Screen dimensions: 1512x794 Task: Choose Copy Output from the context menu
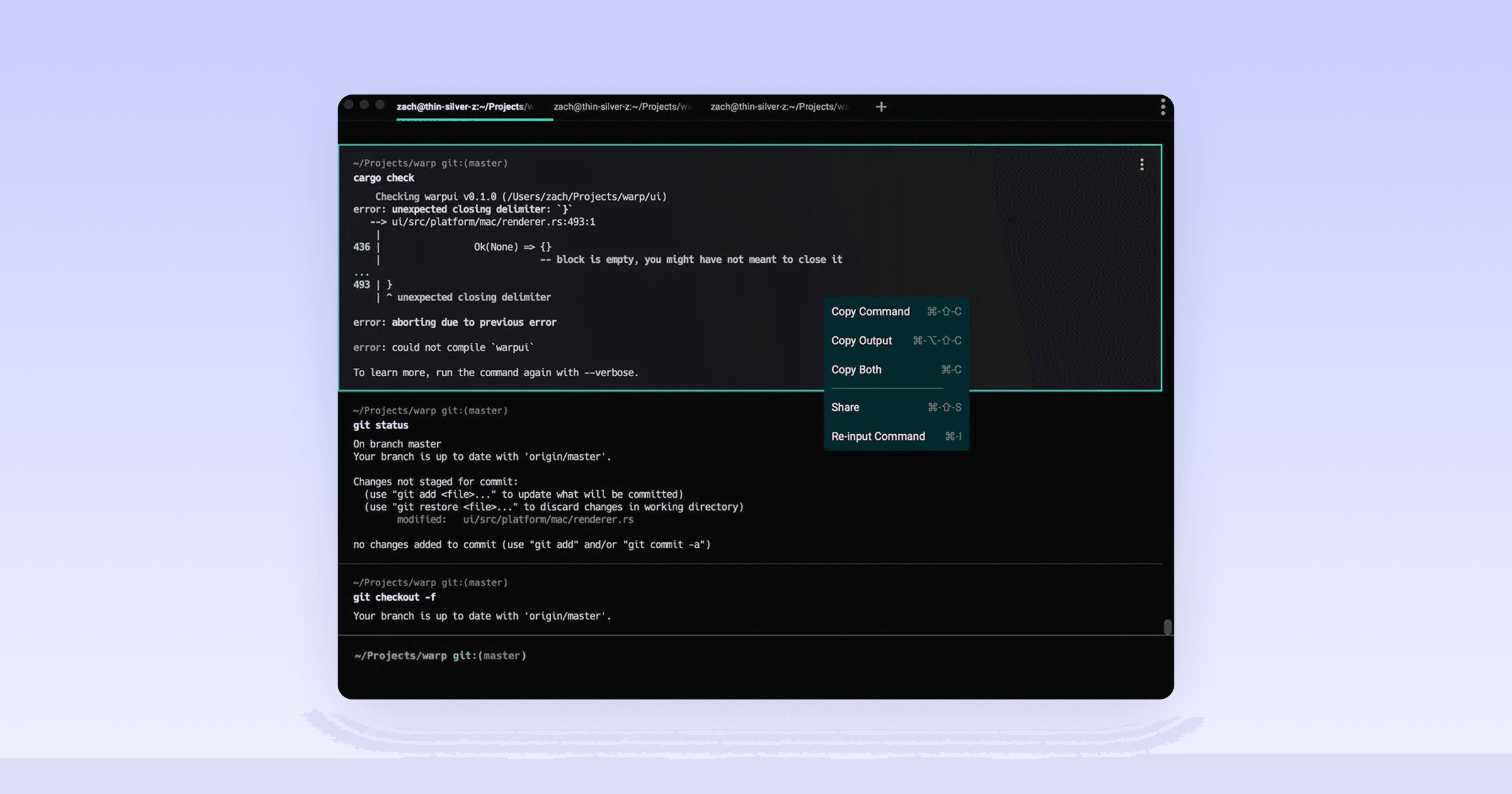(x=896, y=340)
